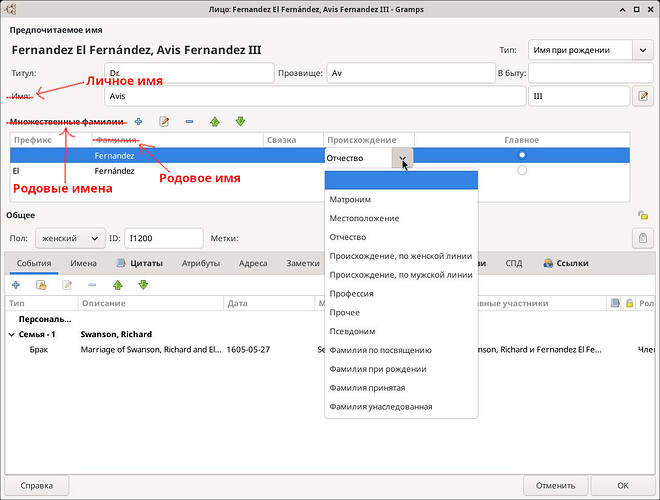
Task: Click the Справка help button
Action: (x=37, y=486)
